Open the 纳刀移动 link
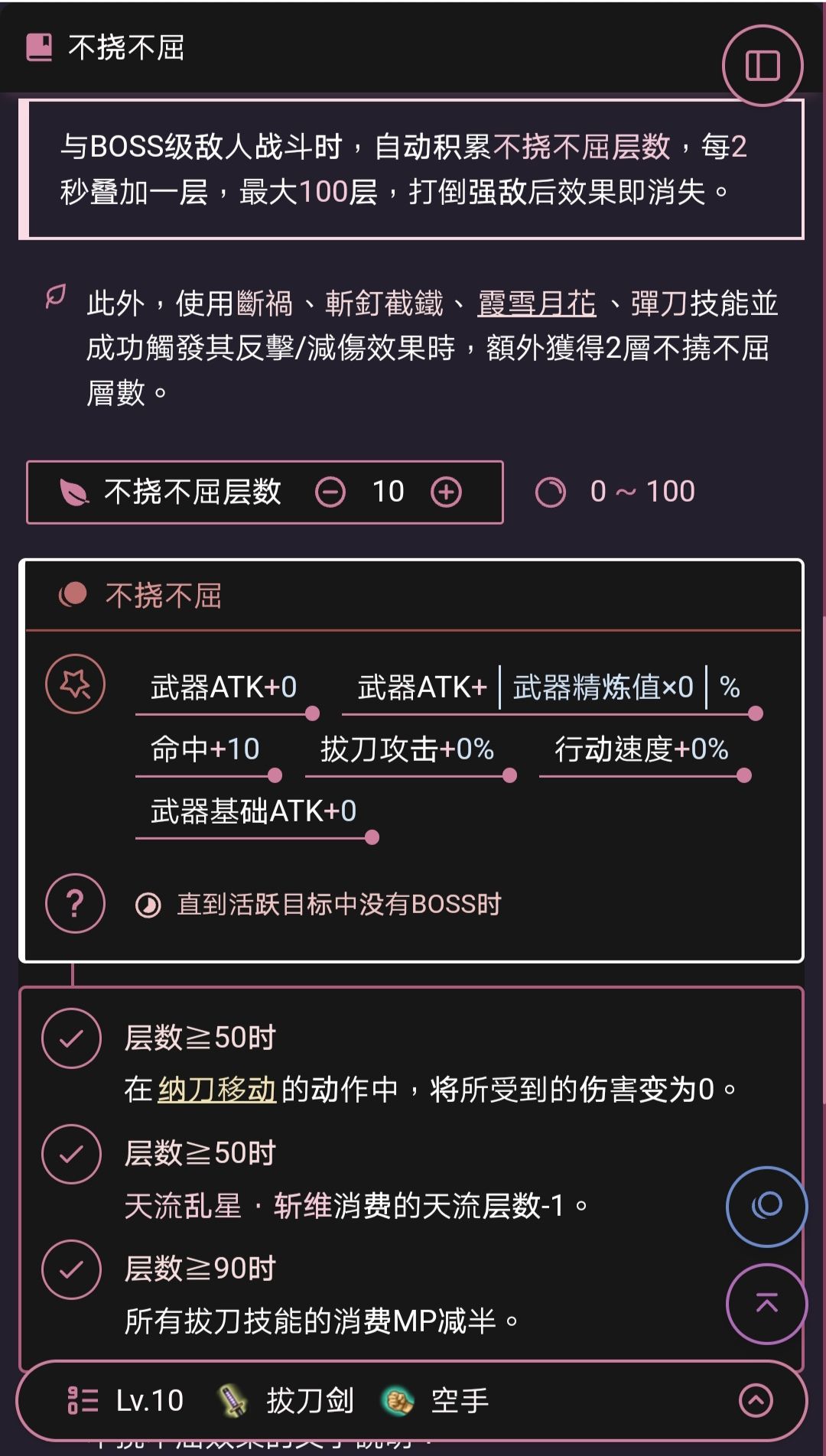Screen dimensions: 826x1456 216,1089
